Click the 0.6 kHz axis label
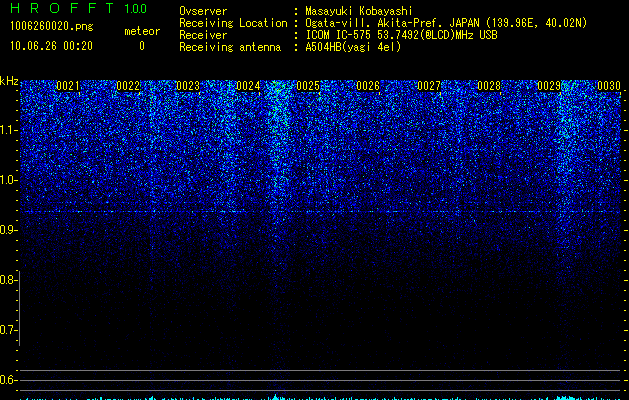Viewport: 629px width, 400px height. pyautogui.click(x=9, y=380)
